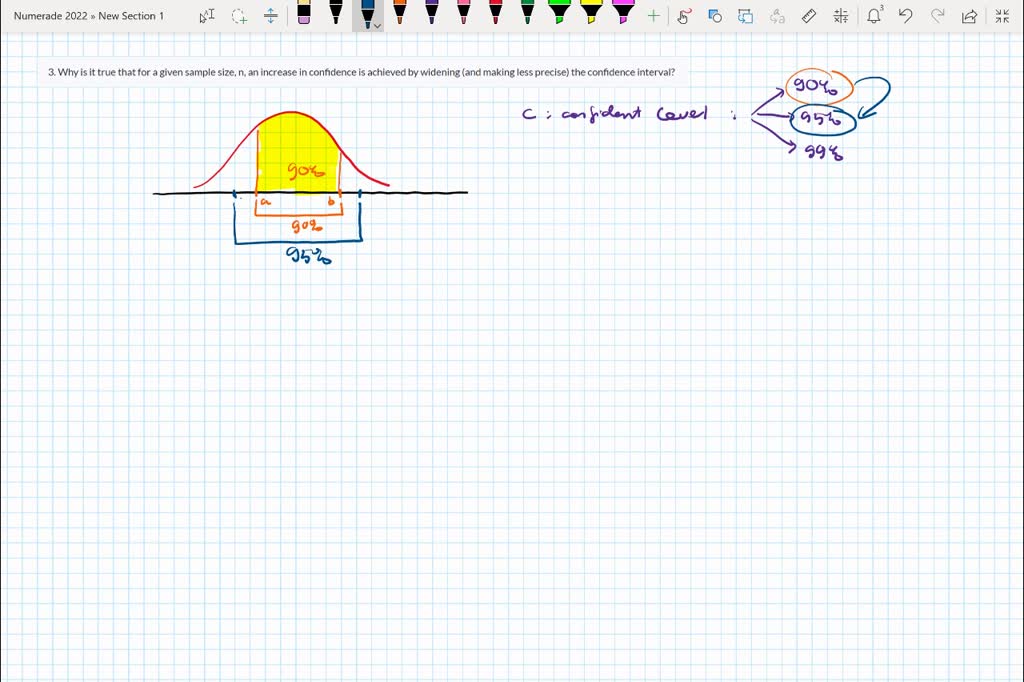Select the yellow highlighter
The width and height of the screenshot is (1024, 682).
pos(591,13)
